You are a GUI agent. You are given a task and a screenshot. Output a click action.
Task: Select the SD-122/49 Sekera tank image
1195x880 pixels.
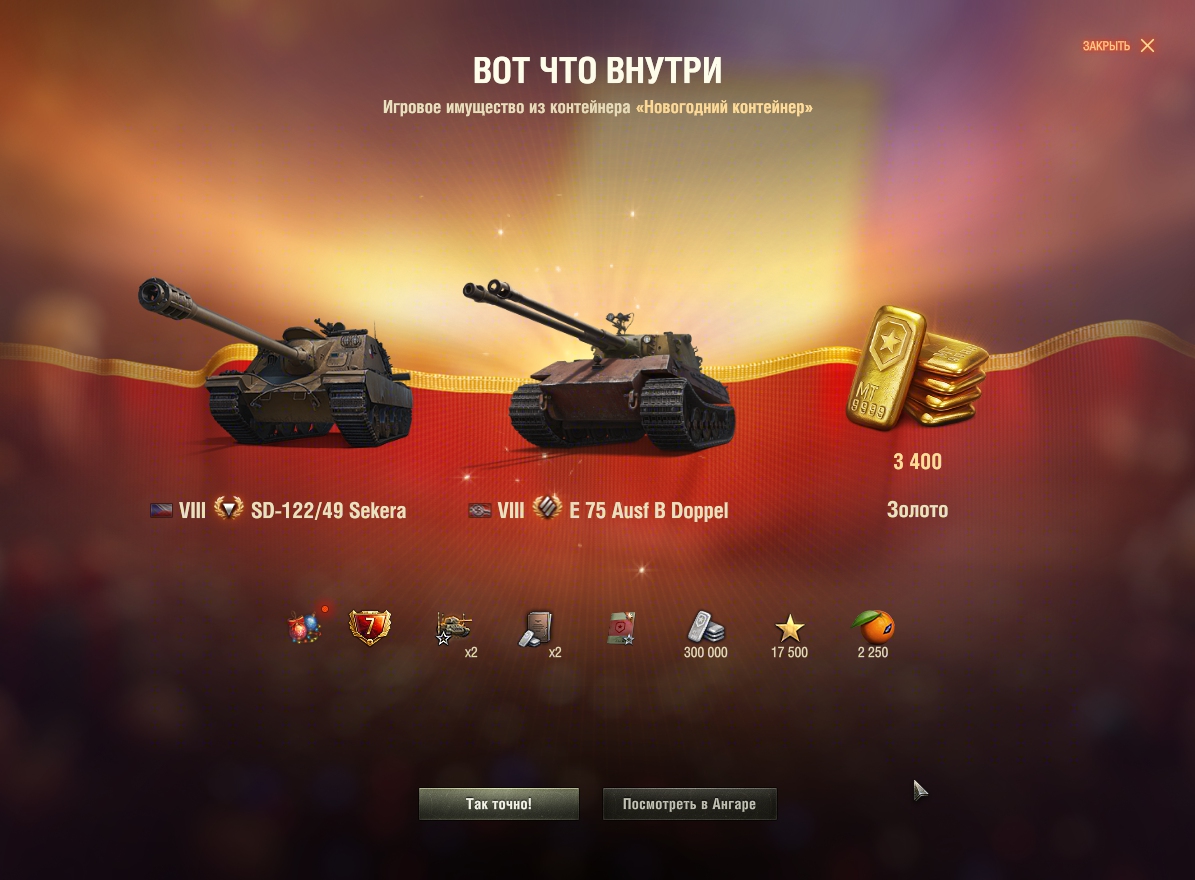[276, 363]
